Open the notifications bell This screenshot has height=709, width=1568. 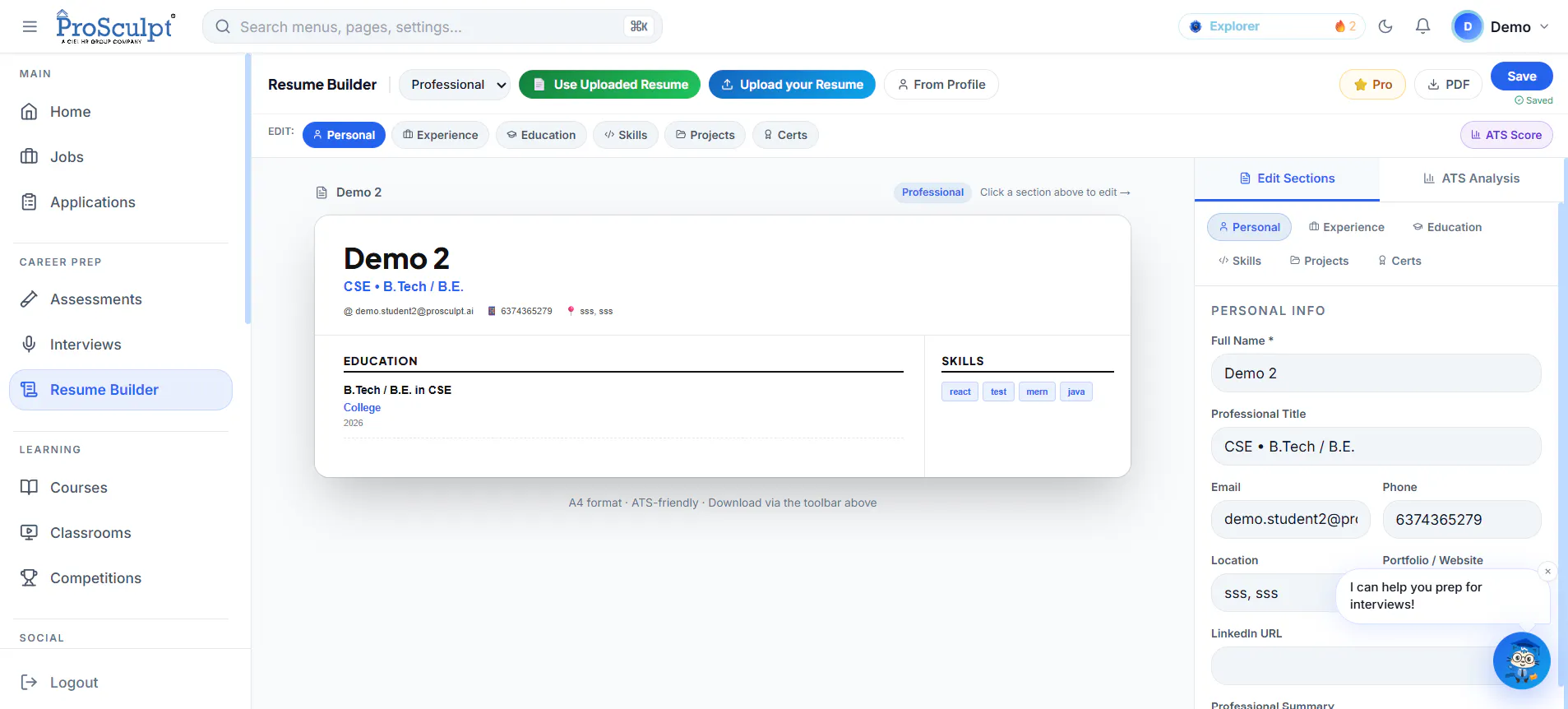pyautogui.click(x=1422, y=26)
